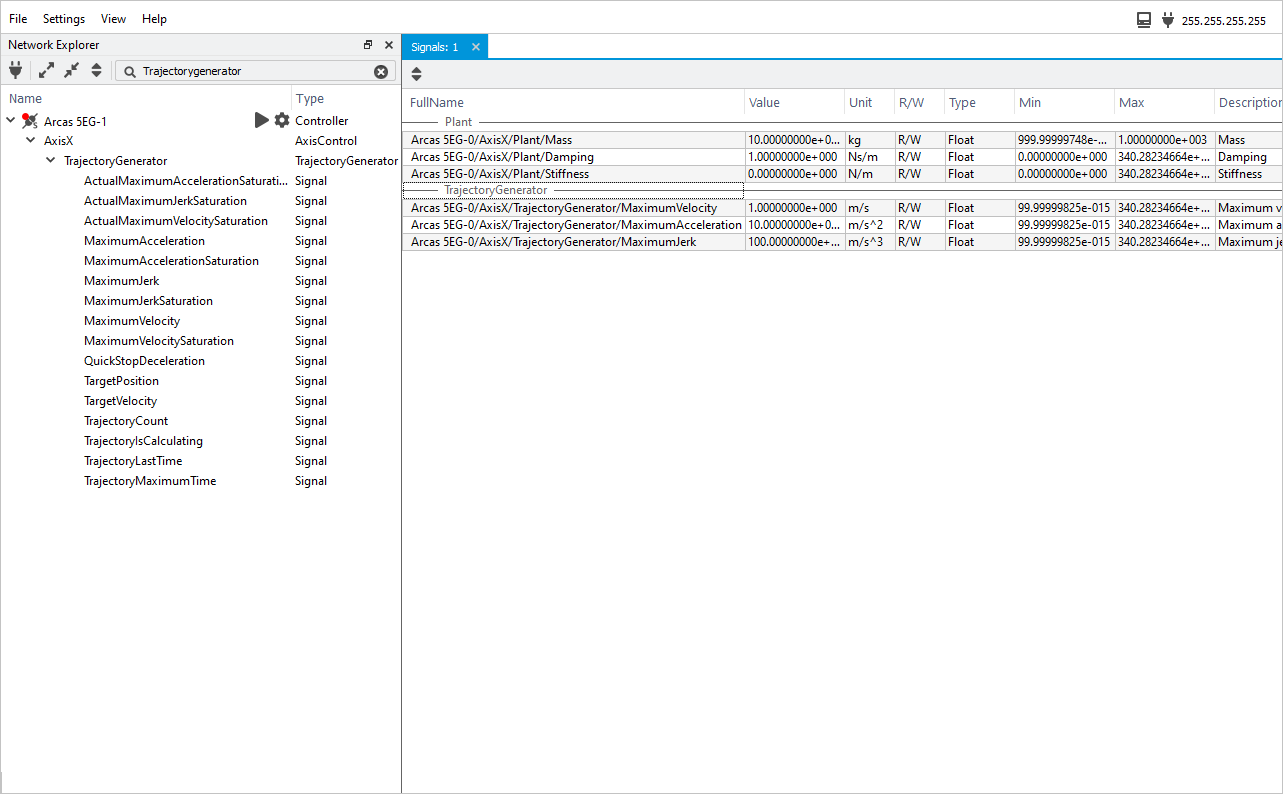Screen dimensions: 1283x794
Task: Float the Network Explorer panel
Action: tap(368, 45)
